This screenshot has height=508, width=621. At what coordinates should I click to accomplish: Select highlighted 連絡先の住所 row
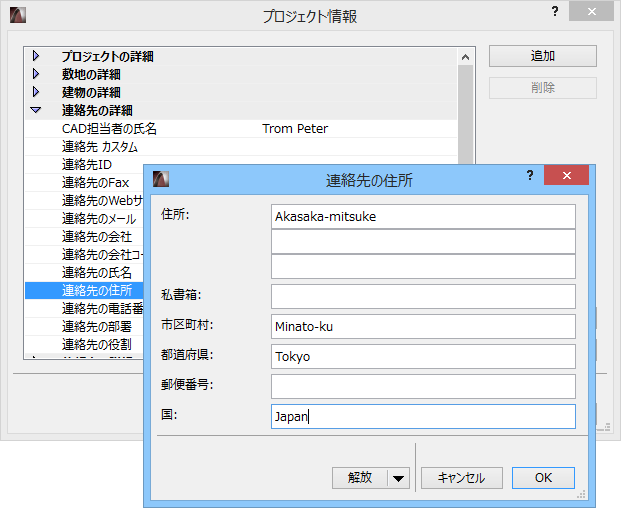(84, 291)
